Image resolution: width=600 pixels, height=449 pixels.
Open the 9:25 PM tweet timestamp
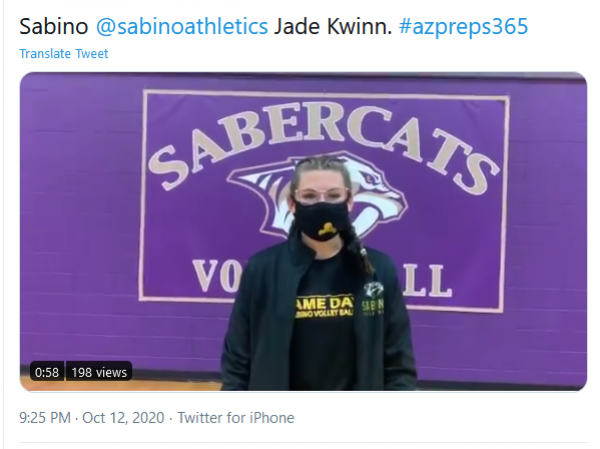(45, 418)
